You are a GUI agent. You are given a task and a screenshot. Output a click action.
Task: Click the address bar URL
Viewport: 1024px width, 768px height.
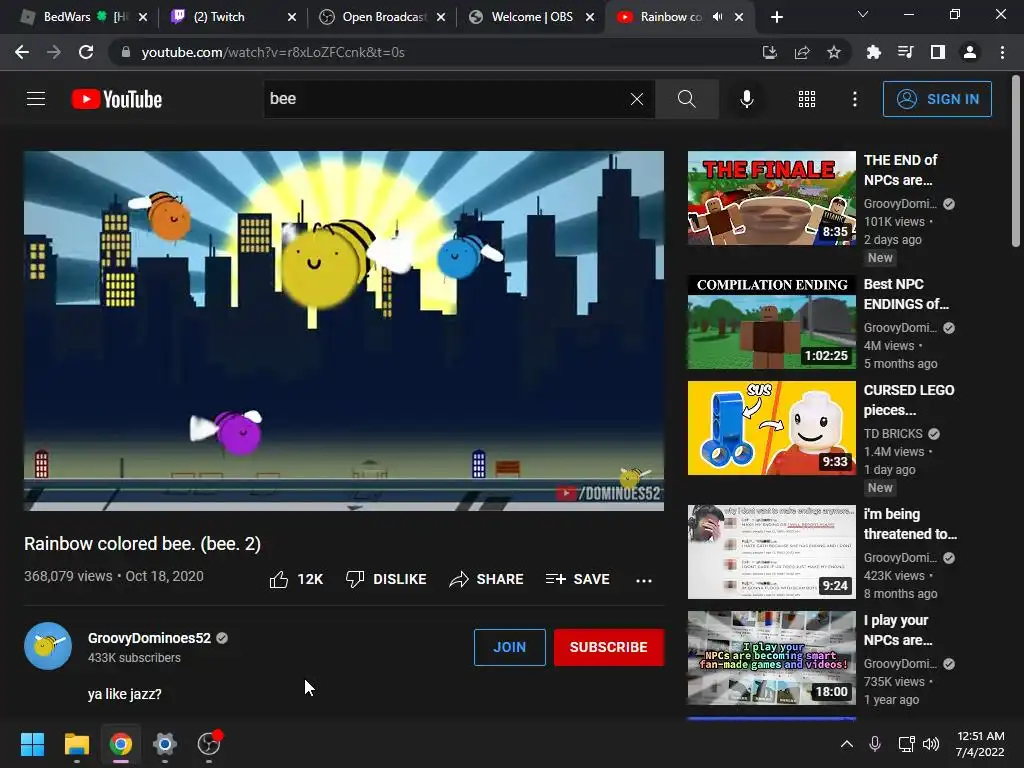pyautogui.click(x=273, y=52)
